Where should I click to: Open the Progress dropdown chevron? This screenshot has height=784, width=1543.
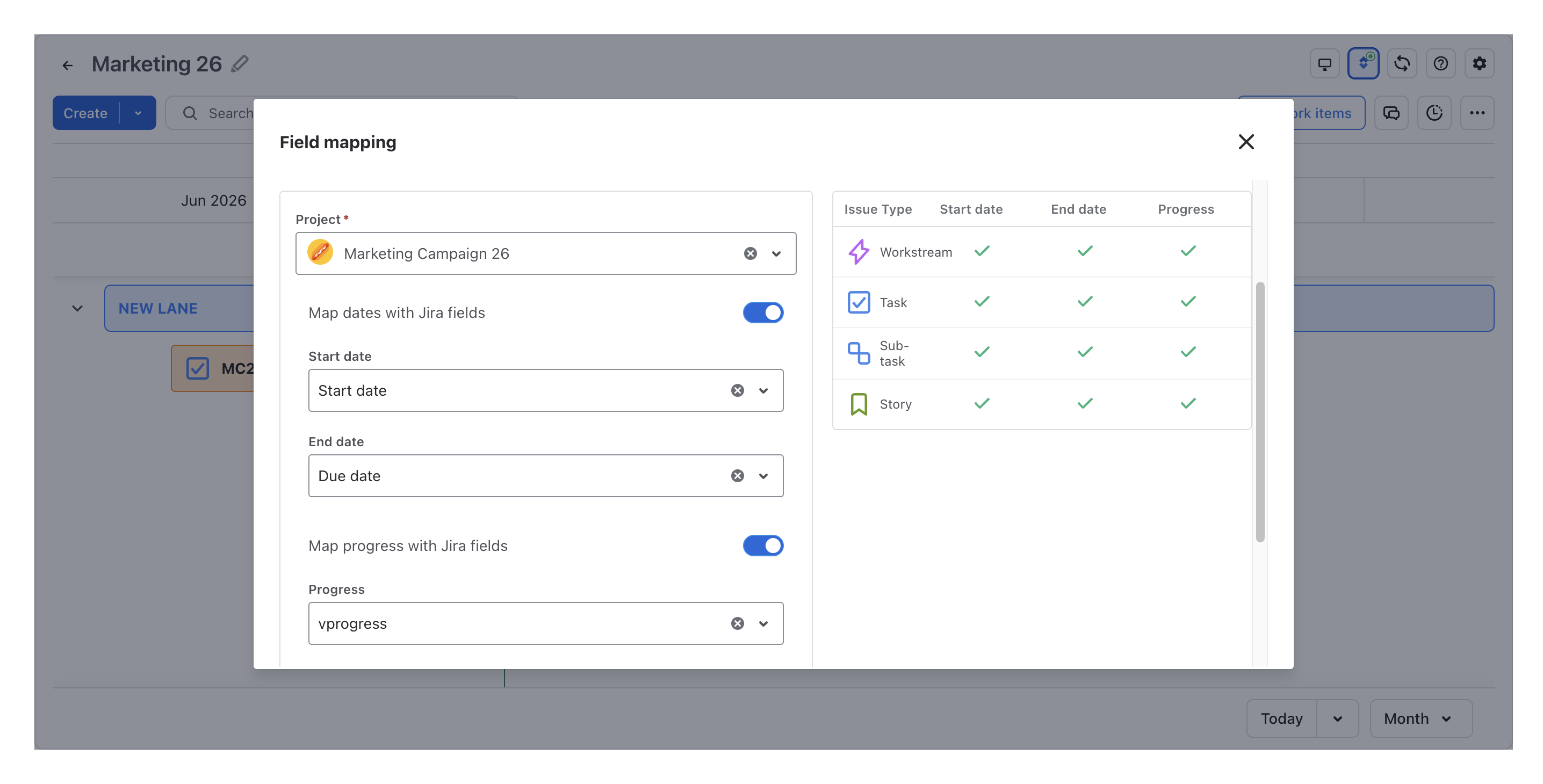point(763,623)
